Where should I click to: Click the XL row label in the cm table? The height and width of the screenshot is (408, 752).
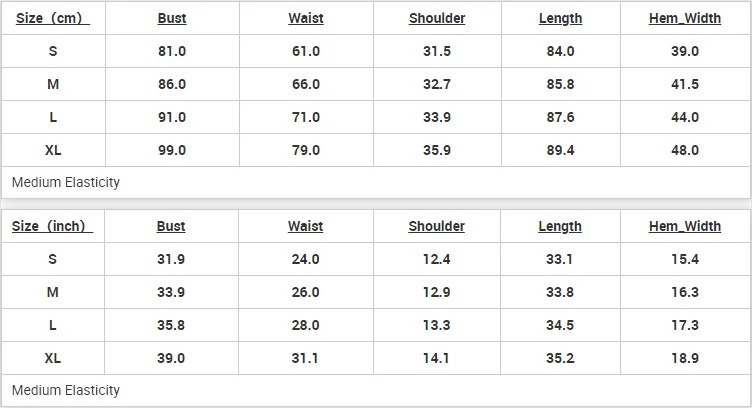click(x=52, y=150)
